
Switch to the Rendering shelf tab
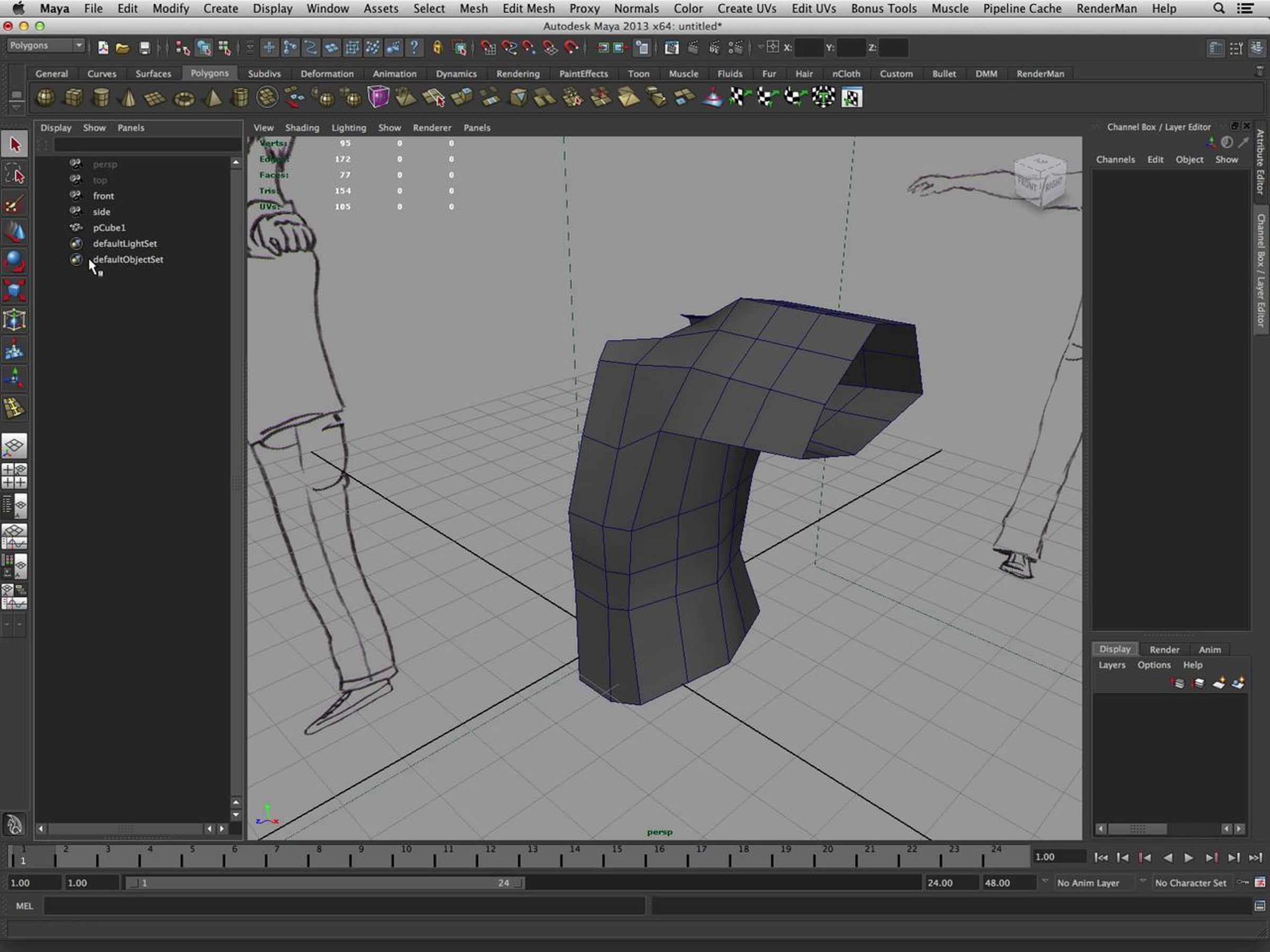[518, 74]
